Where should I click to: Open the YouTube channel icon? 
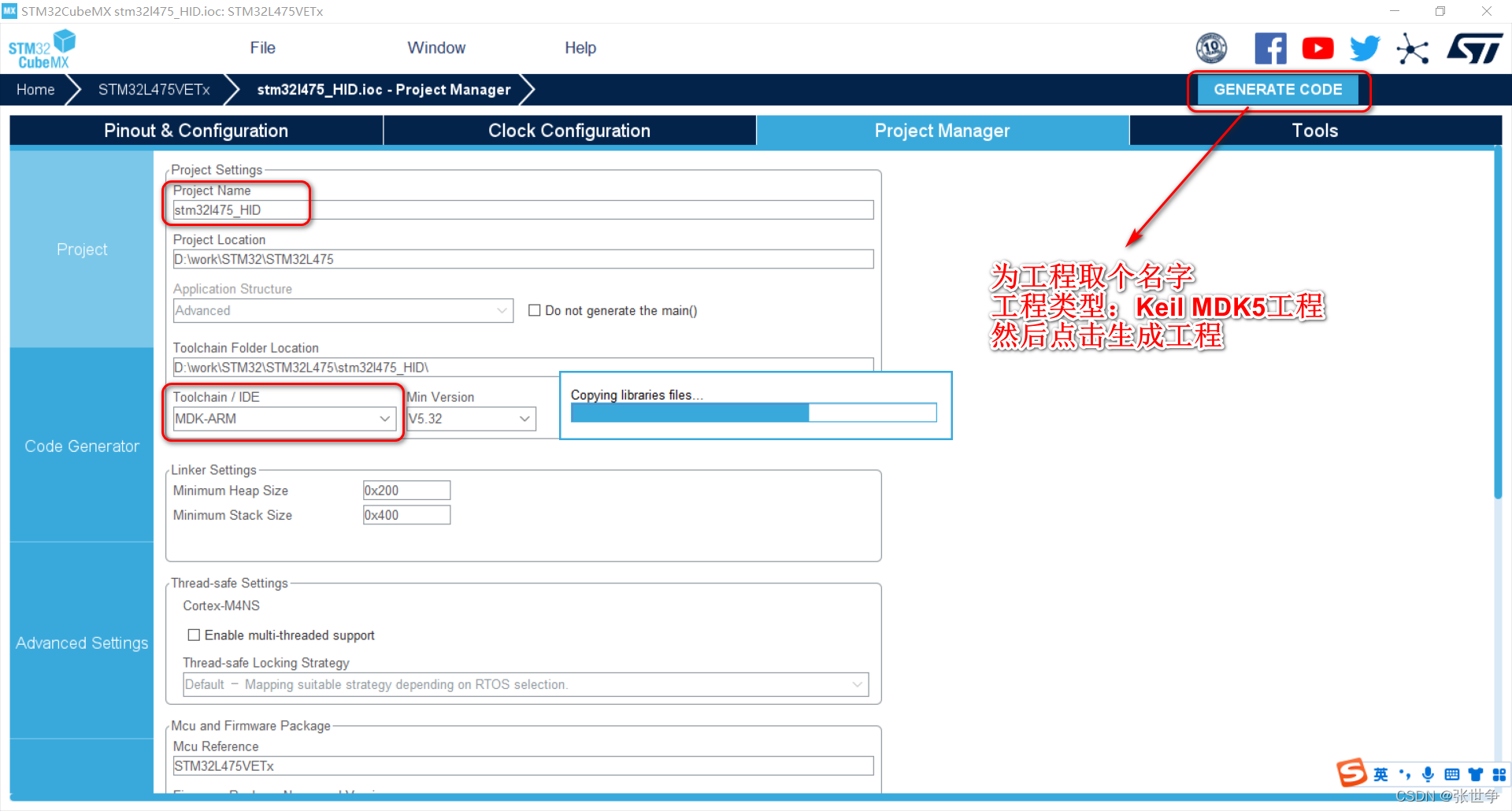1317,49
